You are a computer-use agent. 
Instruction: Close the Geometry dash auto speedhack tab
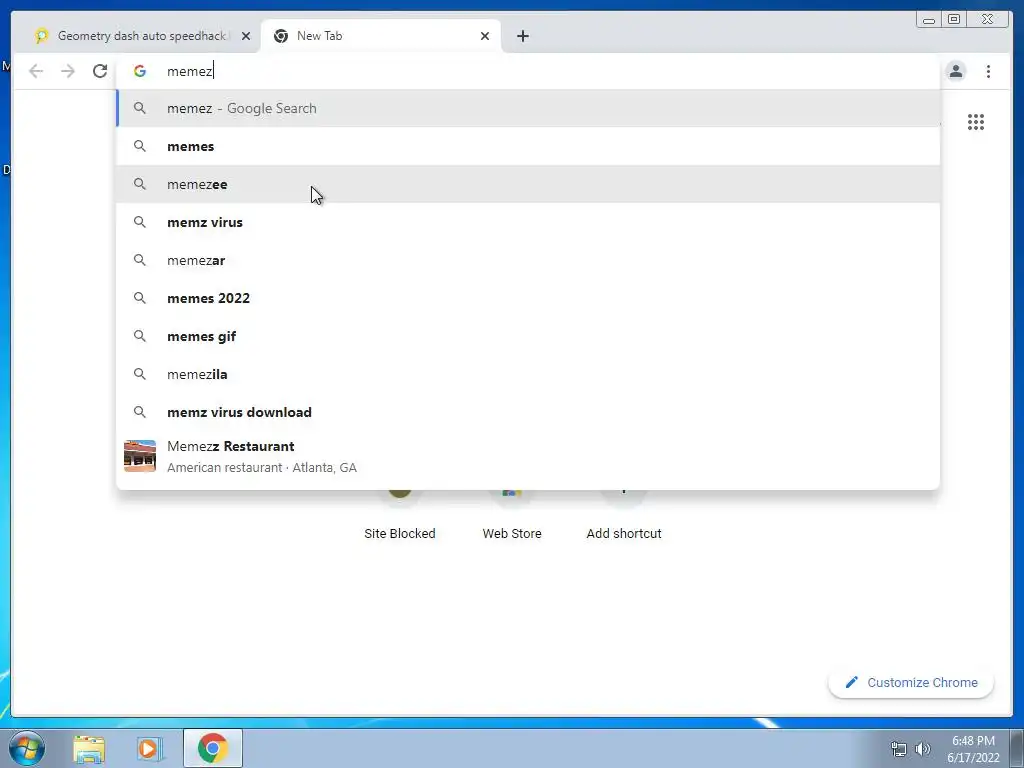246,36
